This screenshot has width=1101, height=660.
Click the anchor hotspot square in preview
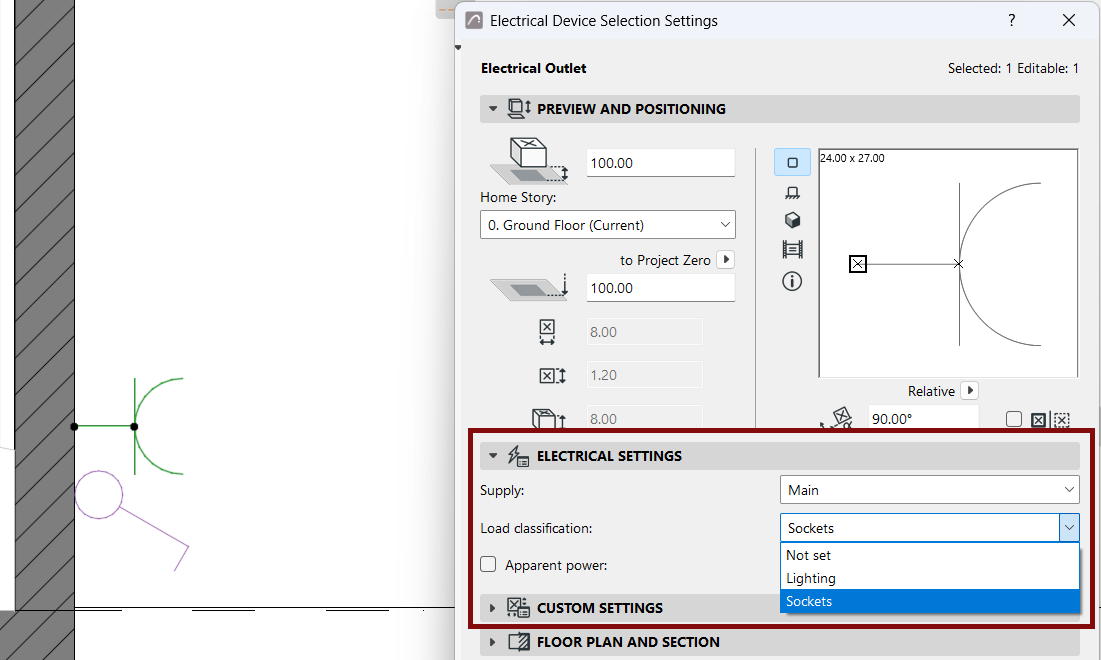pyautogui.click(x=857, y=264)
